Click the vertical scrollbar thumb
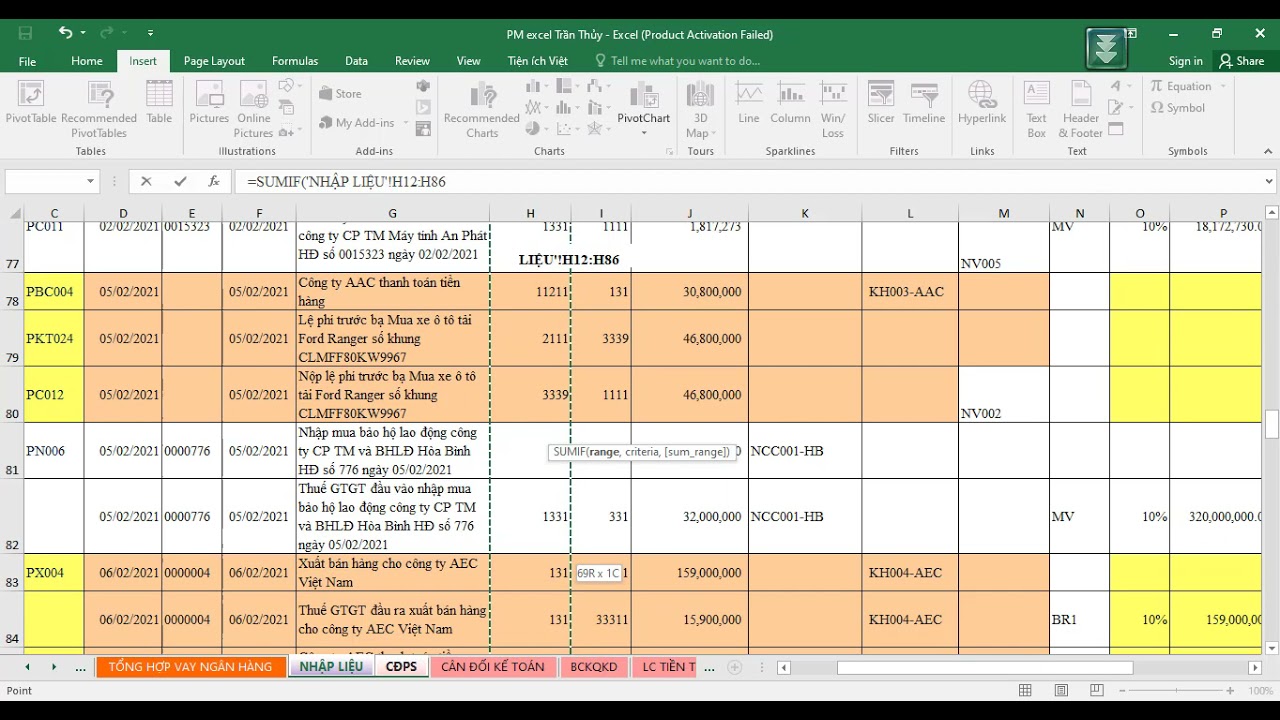The image size is (1280, 720). (1271, 424)
